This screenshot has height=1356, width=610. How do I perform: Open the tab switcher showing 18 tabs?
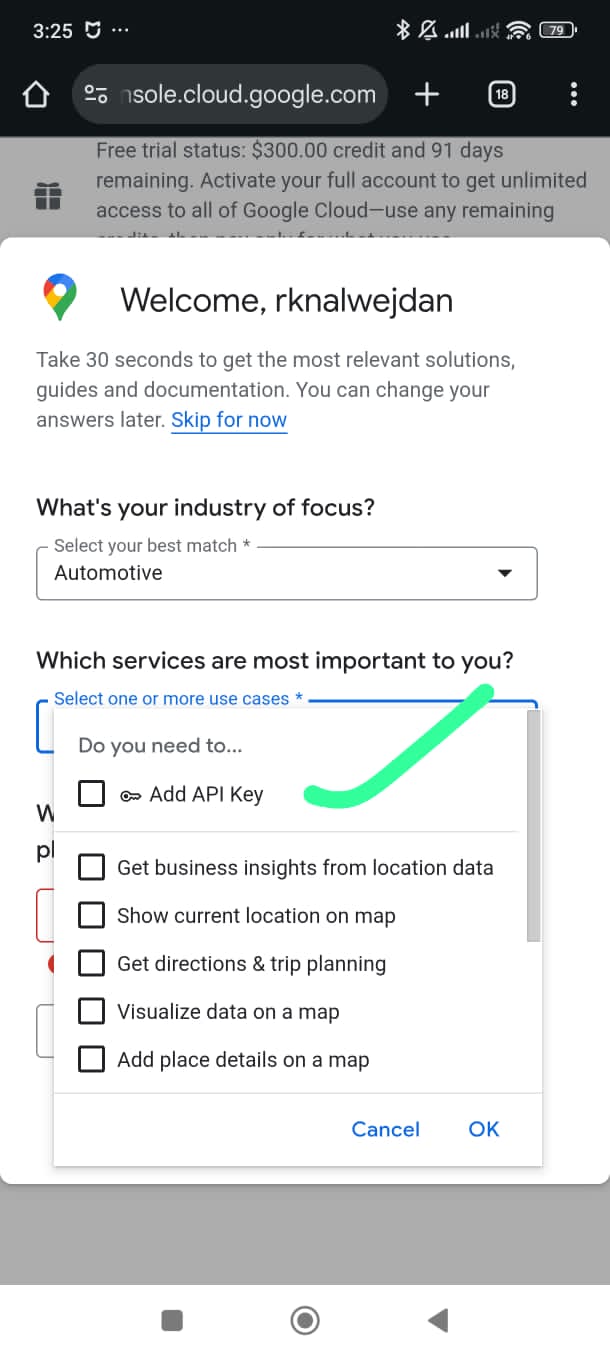click(501, 95)
